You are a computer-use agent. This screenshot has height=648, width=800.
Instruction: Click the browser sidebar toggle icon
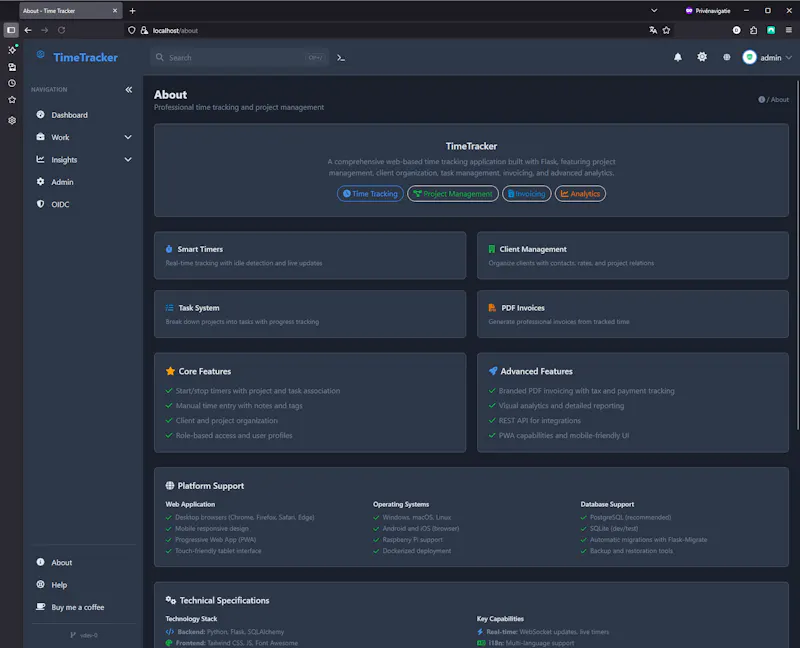(x=11, y=30)
